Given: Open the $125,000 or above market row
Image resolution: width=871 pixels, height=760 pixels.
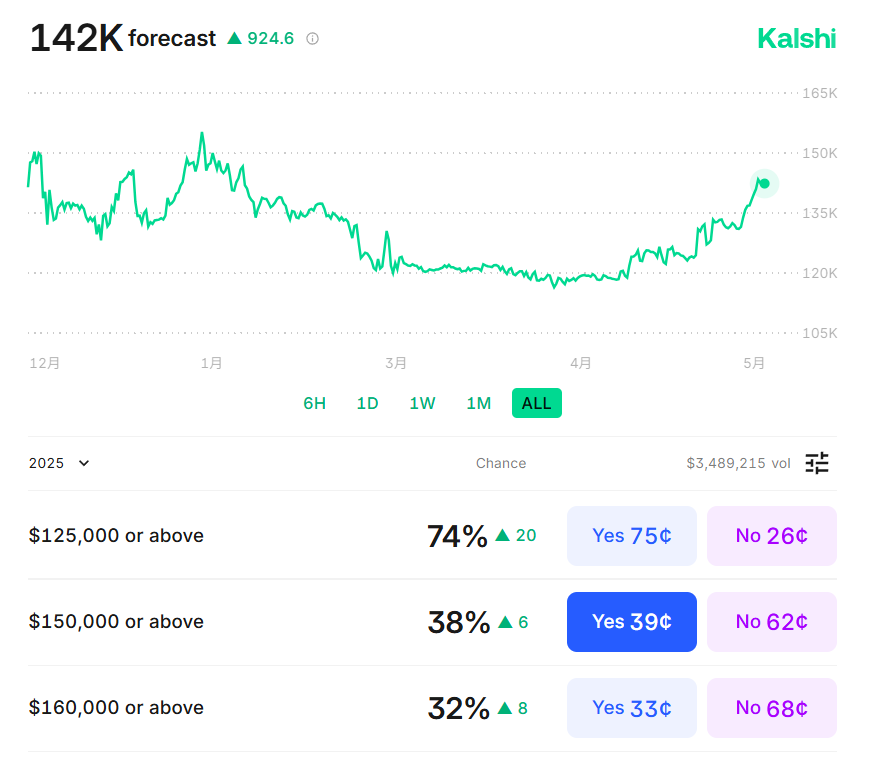Looking at the screenshot, I should tap(116, 536).
